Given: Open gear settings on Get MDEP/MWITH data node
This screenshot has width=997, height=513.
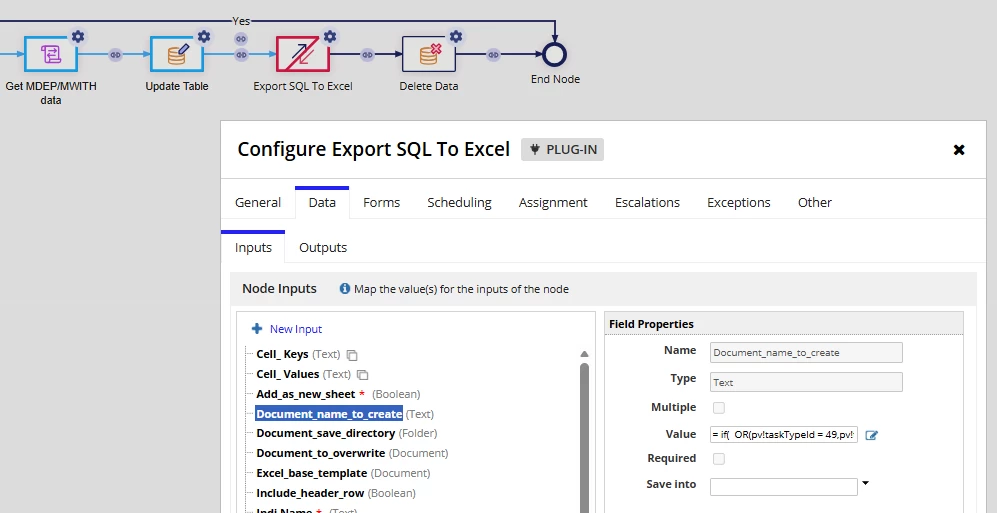Looking at the screenshot, I should tap(78, 36).
